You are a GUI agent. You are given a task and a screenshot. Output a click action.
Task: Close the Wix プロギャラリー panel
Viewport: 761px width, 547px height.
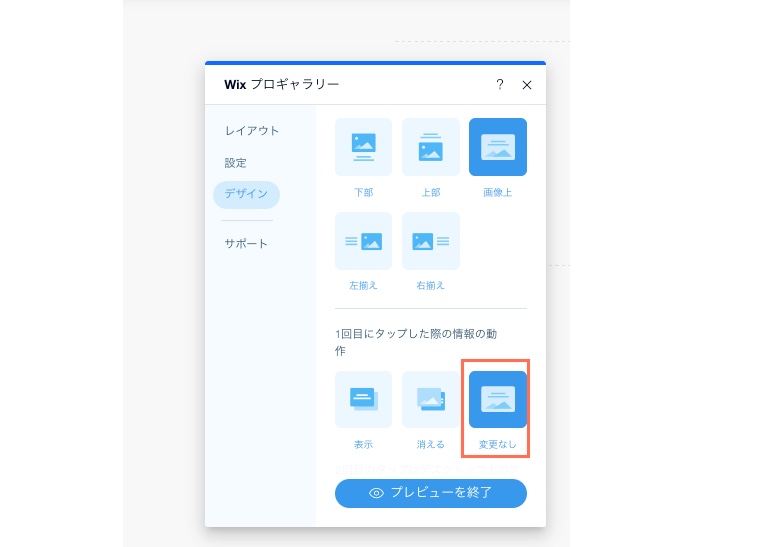tap(527, 85)
